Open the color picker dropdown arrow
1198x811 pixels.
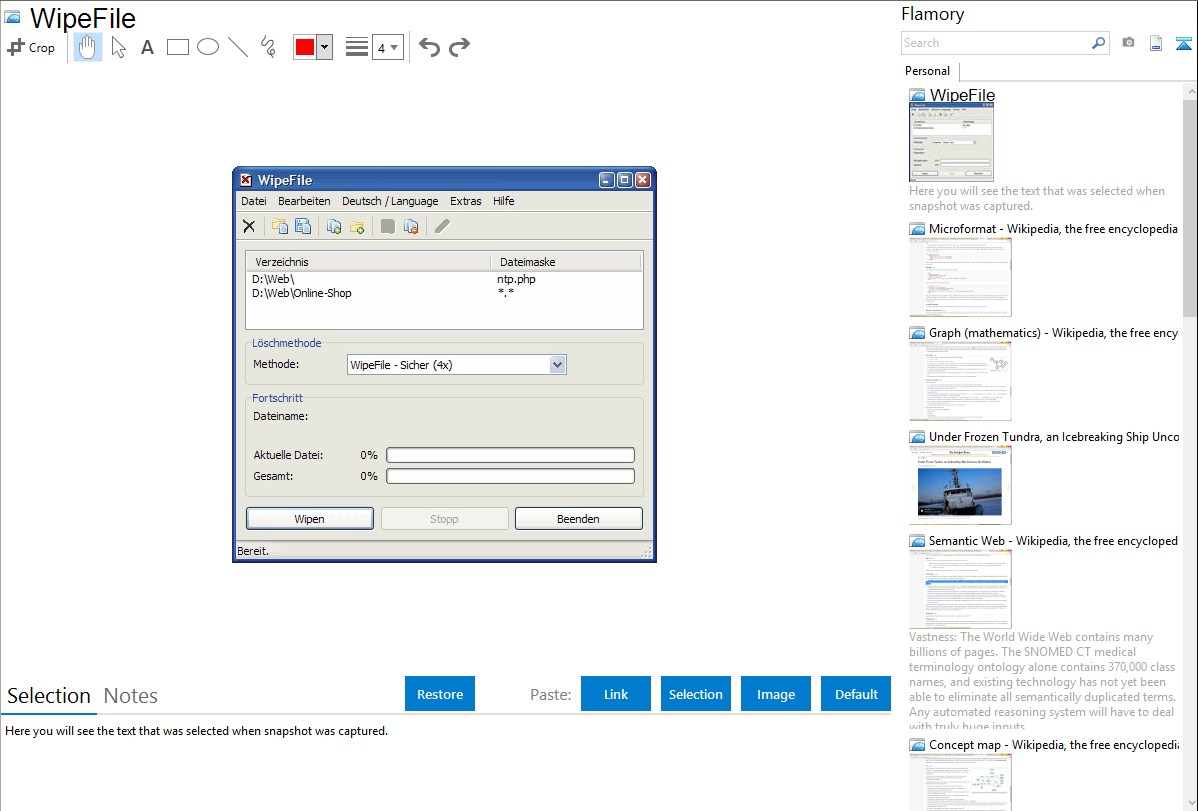coord(325,47)
